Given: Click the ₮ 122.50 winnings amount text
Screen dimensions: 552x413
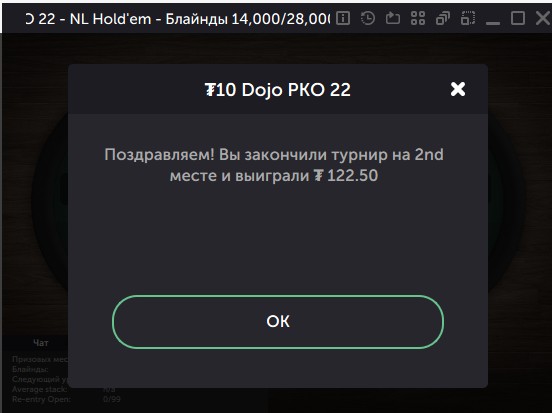Looking at the screenshot, I should coord(346,175).
